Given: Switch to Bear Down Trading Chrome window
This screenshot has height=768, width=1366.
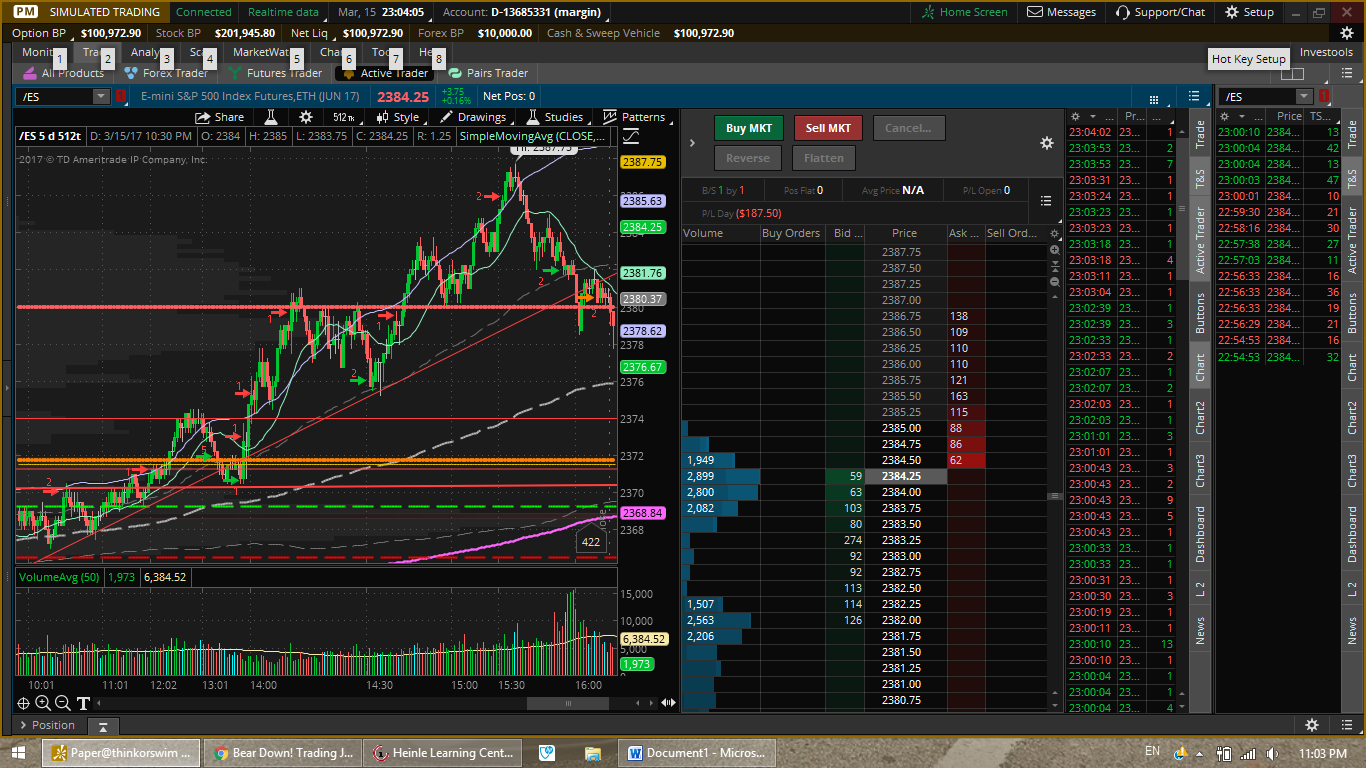Looking at the screenshot, I should point(285,752).
